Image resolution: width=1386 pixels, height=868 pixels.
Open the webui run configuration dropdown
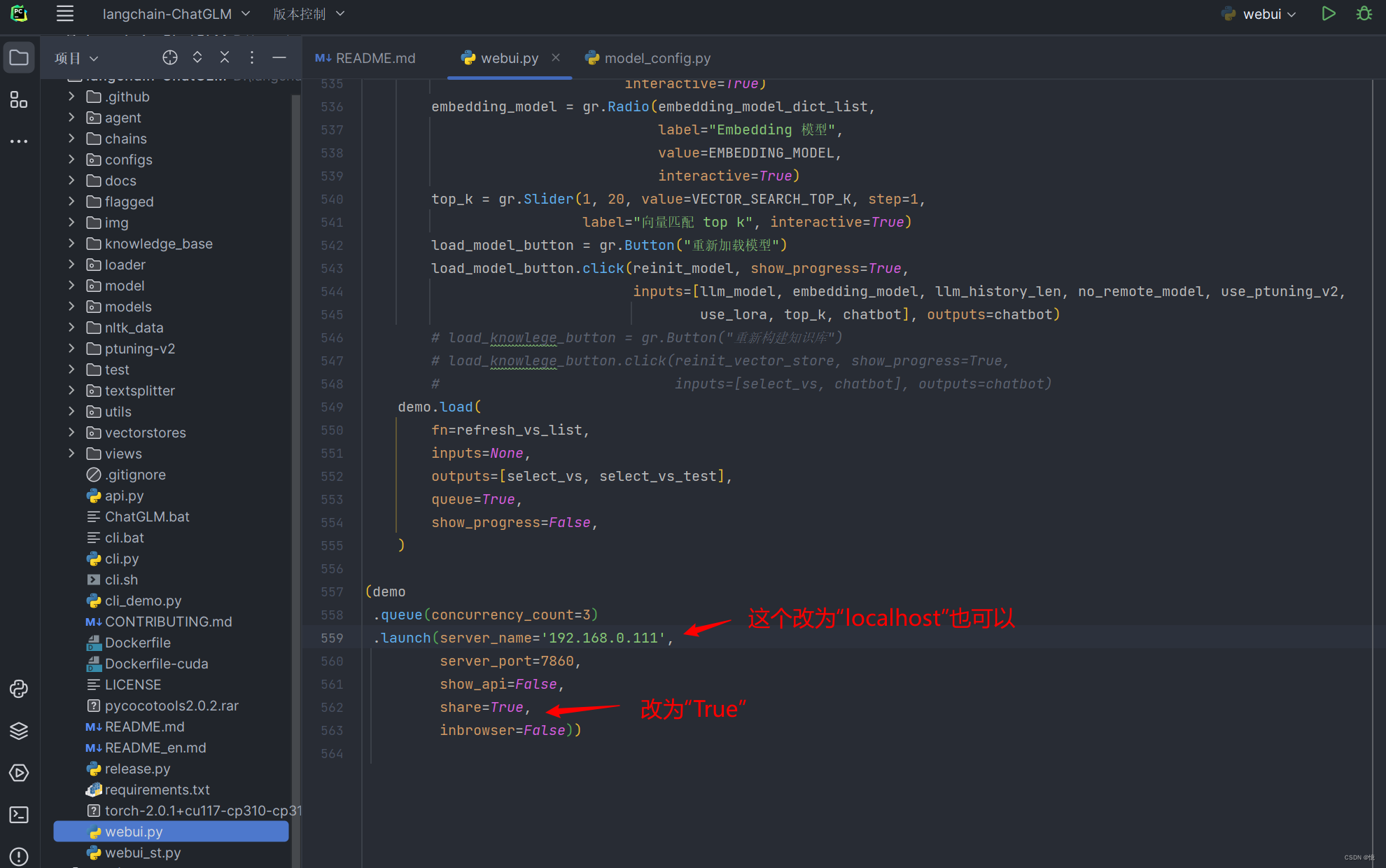click(1260, 14)
